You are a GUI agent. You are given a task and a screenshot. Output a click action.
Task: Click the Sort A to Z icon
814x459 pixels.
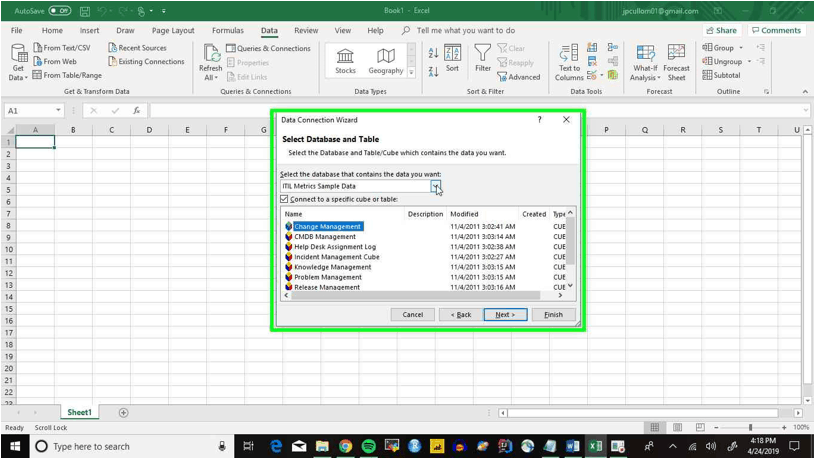433,53
